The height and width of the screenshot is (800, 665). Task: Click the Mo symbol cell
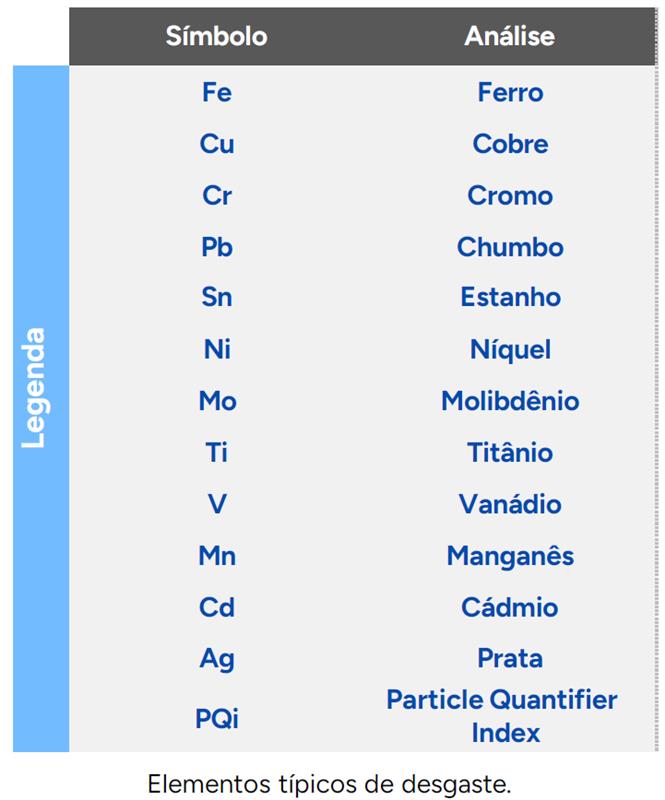tap(216, 401)
